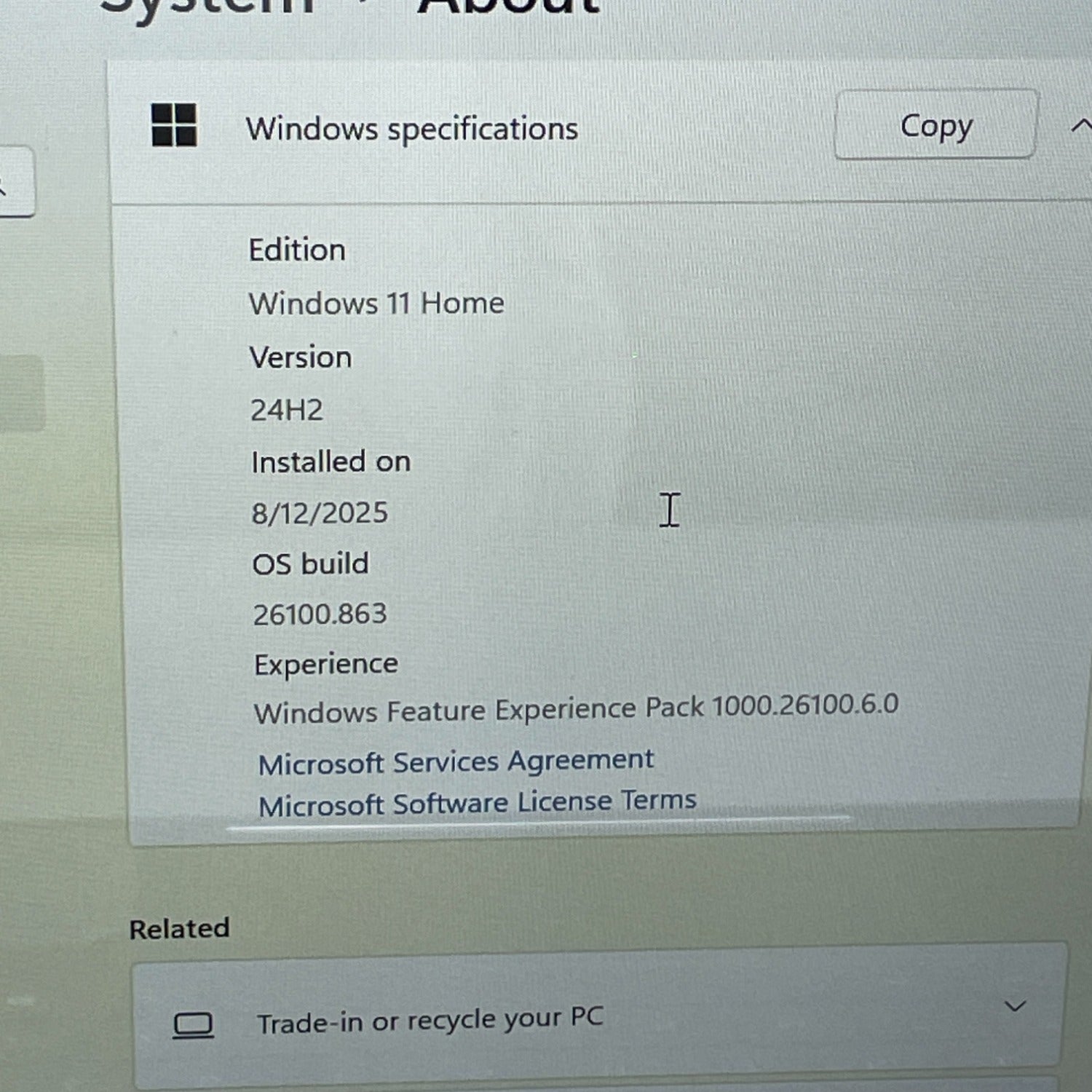Click the Windows specifications header title

click(411, 129)
